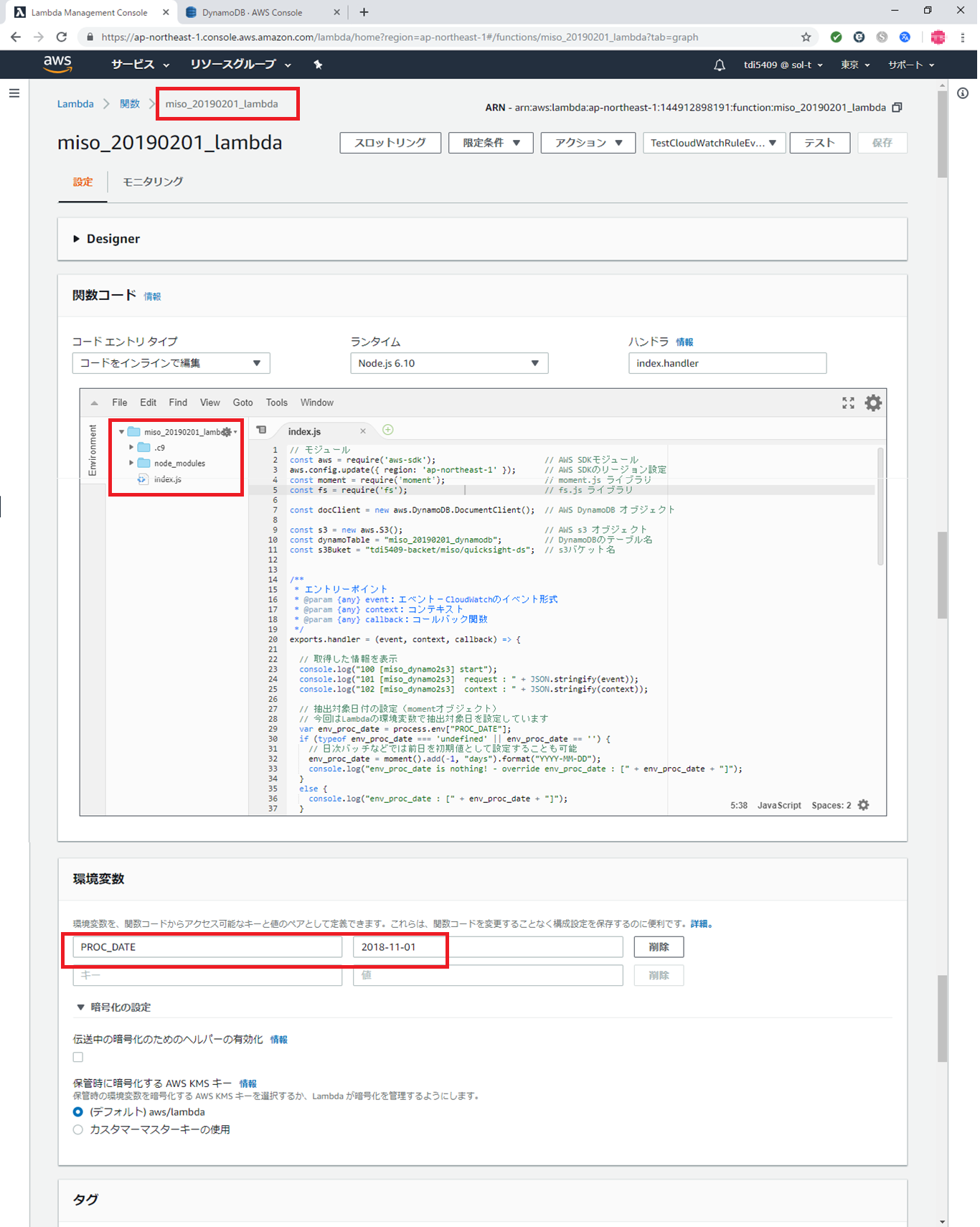Open the Goto menu in editor
Screen dimensions: 980x1227
point(242,403)
